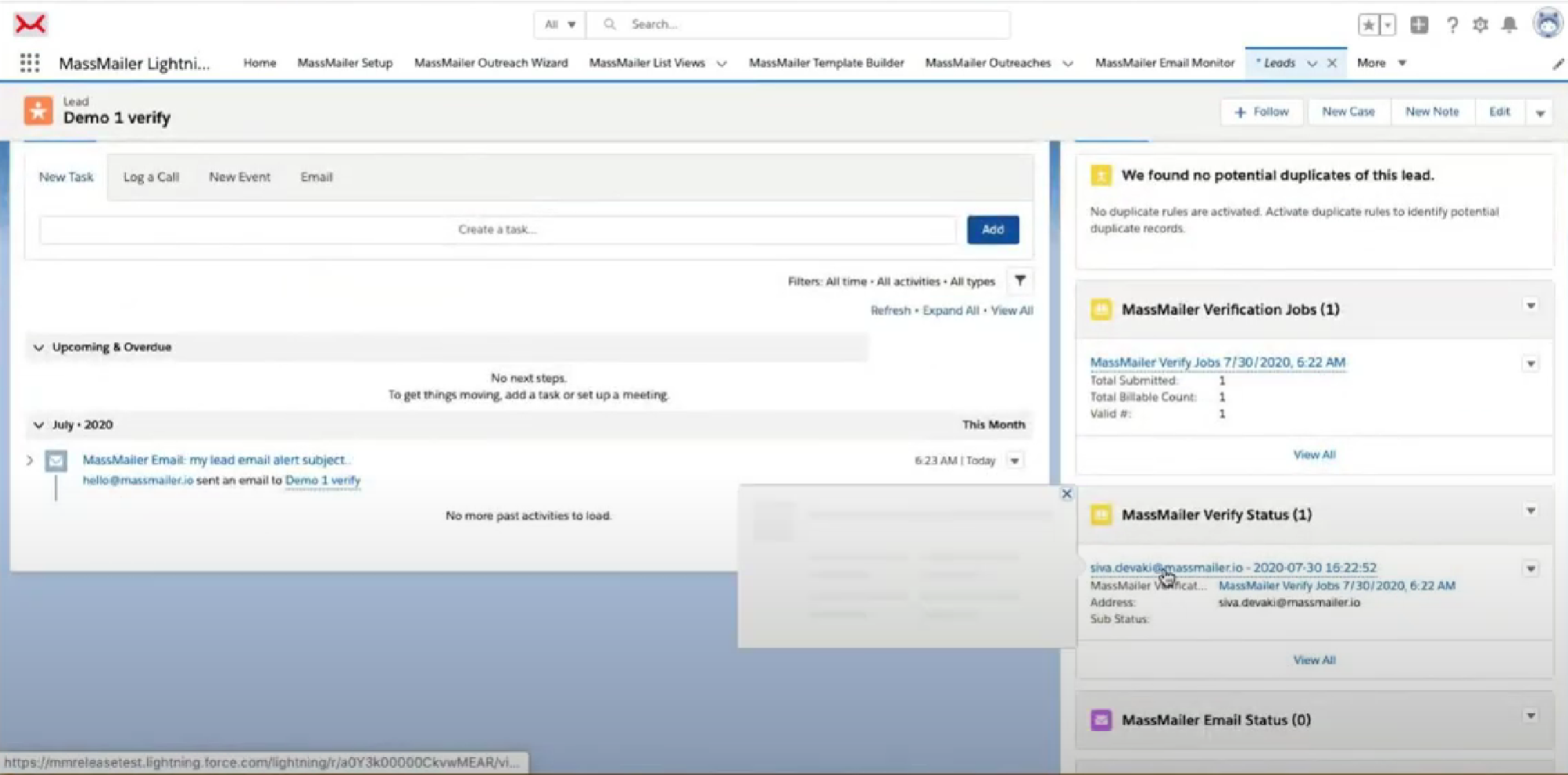Open the Leads tab dropdown chevron
The height and width of the screenshot is (775, 1568).
coord(1312,64)
